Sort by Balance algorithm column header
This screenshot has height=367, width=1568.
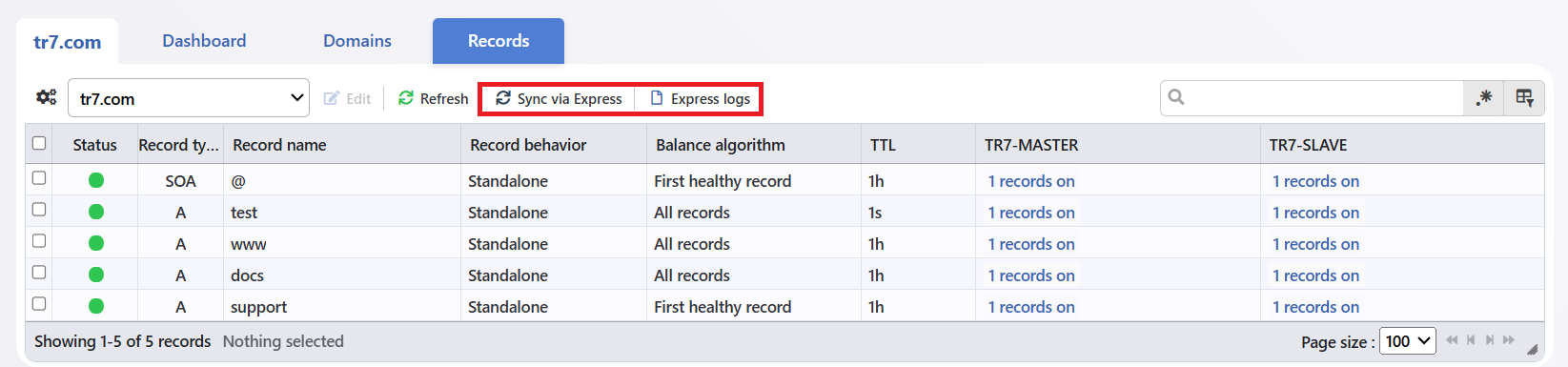(x=754, y=145)
